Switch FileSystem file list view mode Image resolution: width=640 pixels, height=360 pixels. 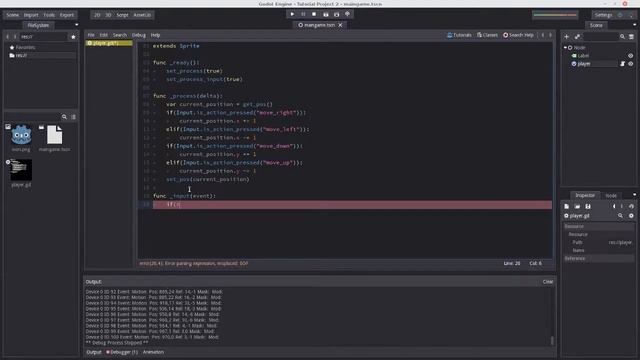73,117
